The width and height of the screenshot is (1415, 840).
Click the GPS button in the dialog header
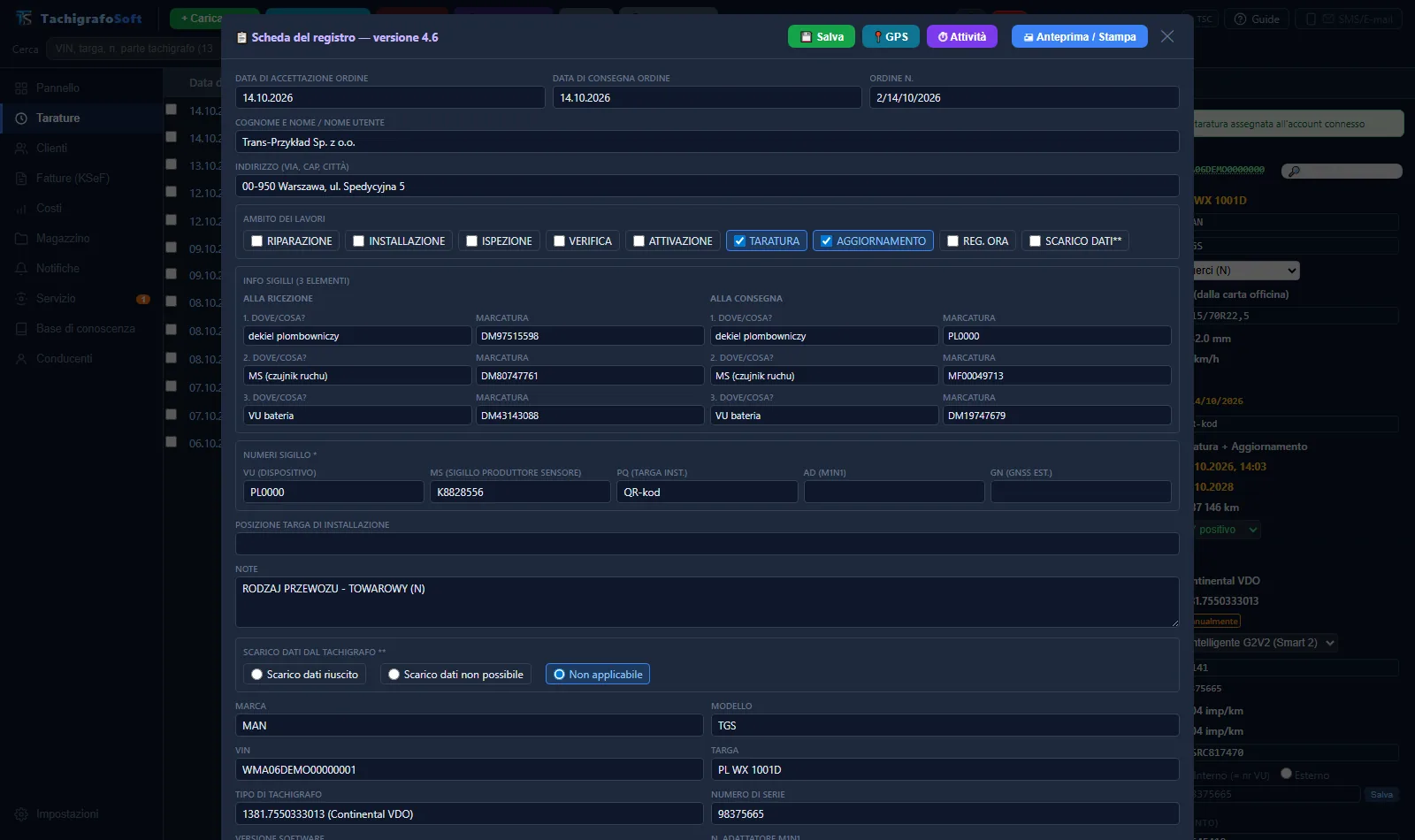(x=891, y=36)
